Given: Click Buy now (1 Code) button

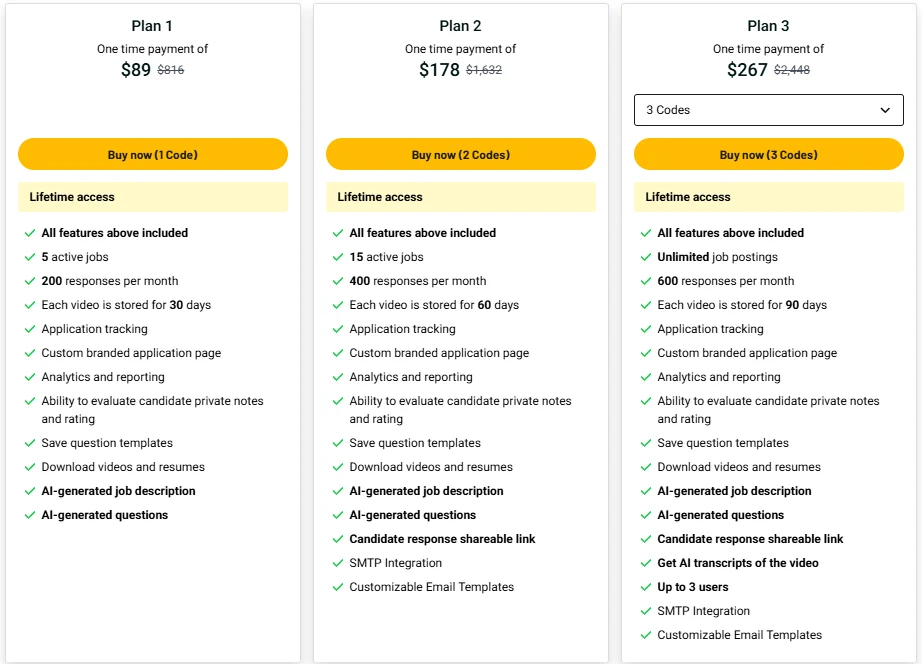Looking at the screenshot, I should 153,155.
